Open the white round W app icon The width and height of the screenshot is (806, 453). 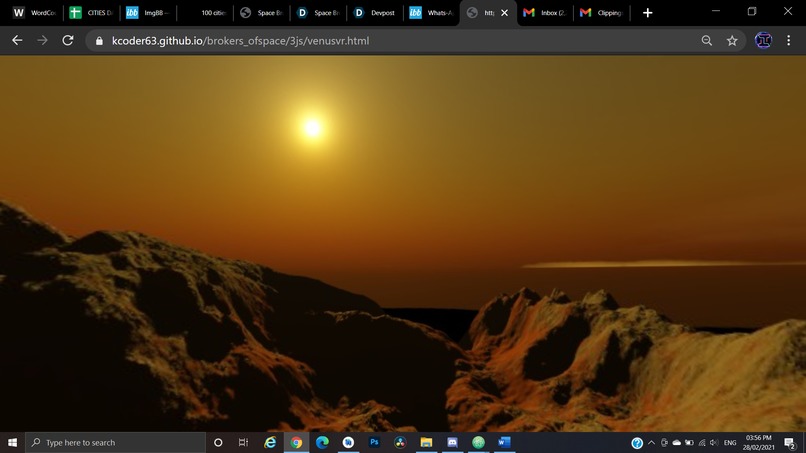pos(348,442)
